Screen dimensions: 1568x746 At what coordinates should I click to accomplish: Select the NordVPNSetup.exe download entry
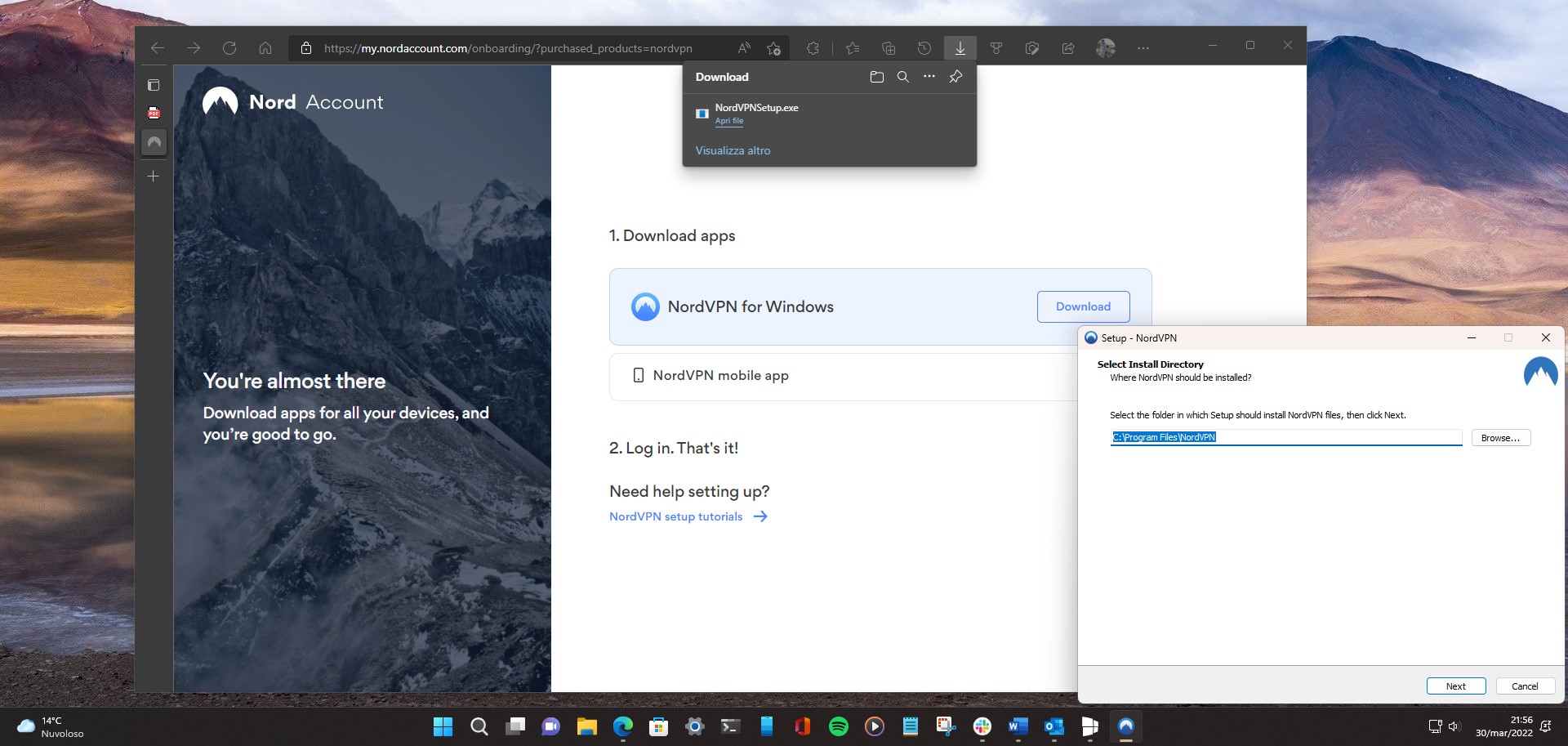[829, 114]
